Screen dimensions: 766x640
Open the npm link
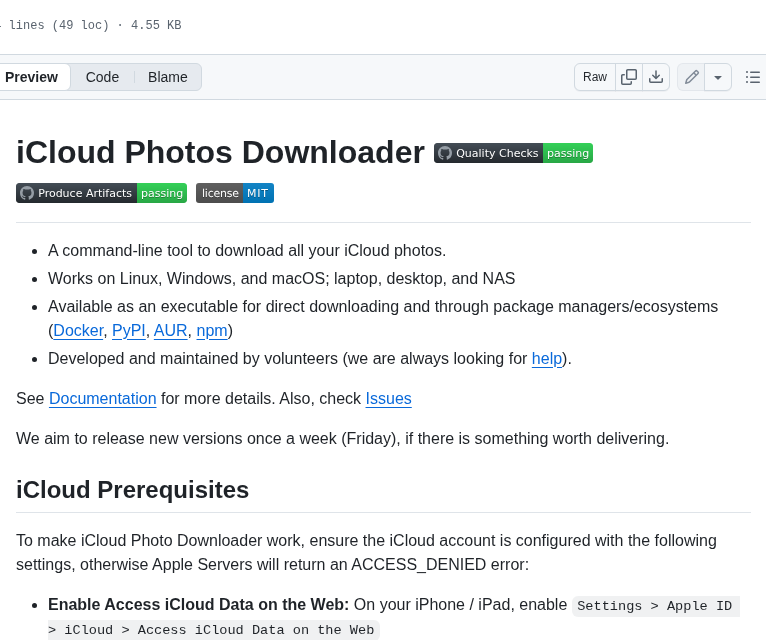coord(212,331)
